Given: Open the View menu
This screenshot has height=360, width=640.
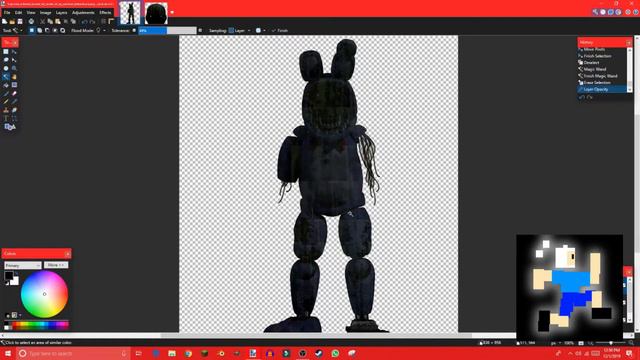Looking at the screenshot, I should coord(31,13).
